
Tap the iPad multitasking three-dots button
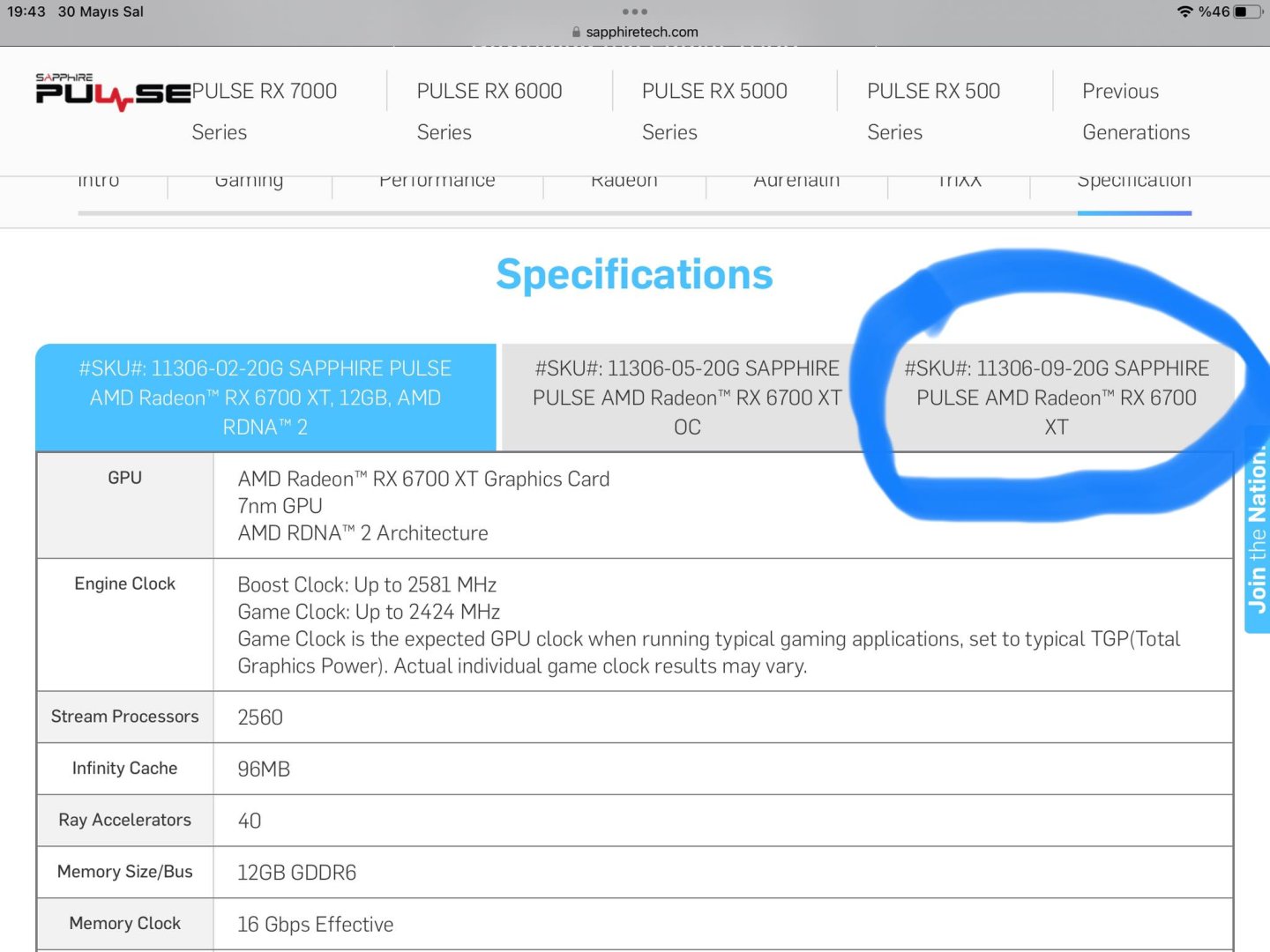635,11
